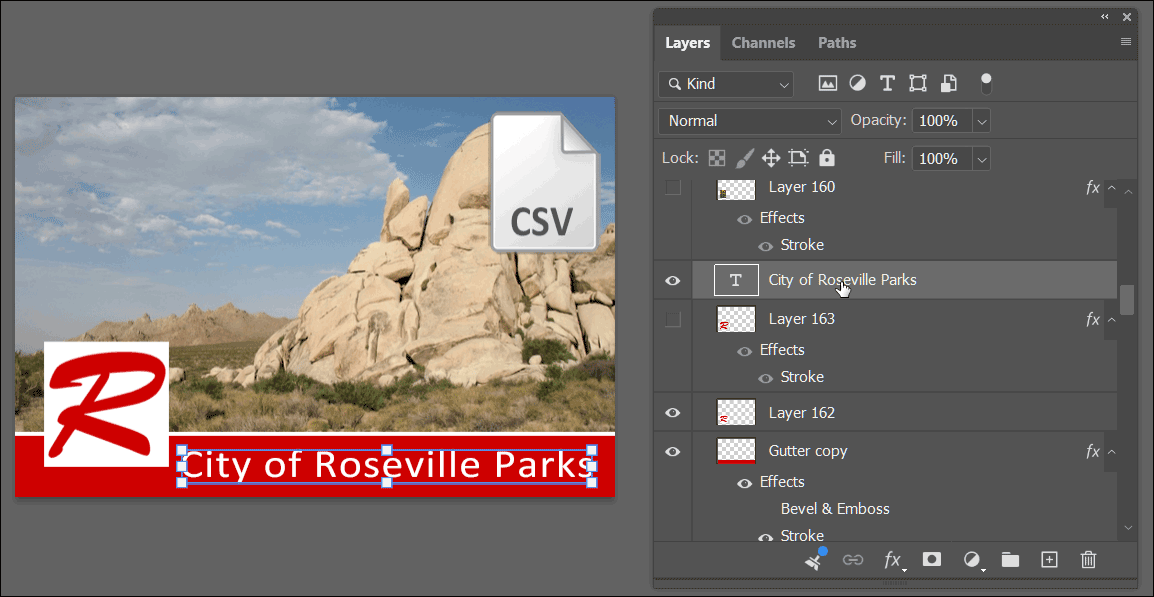Click Bevel & Emboss effect entry
This screenshot has height=597, width=1154.
click(x=835, y=509)
